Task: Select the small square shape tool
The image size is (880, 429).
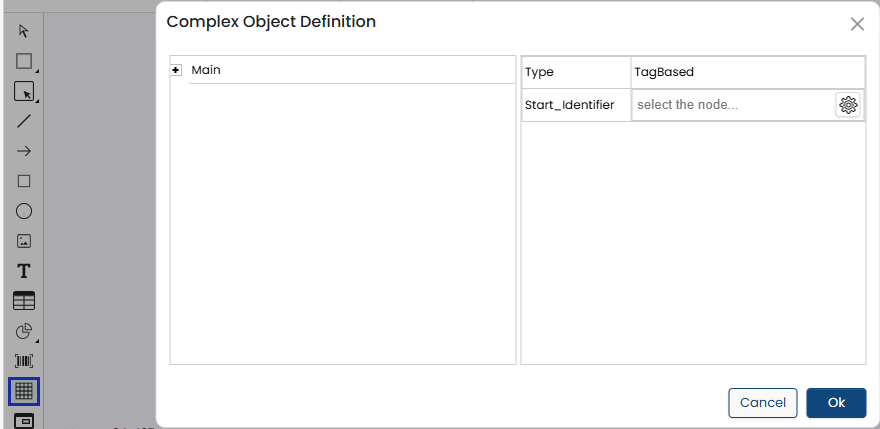Action: point(24,181)
